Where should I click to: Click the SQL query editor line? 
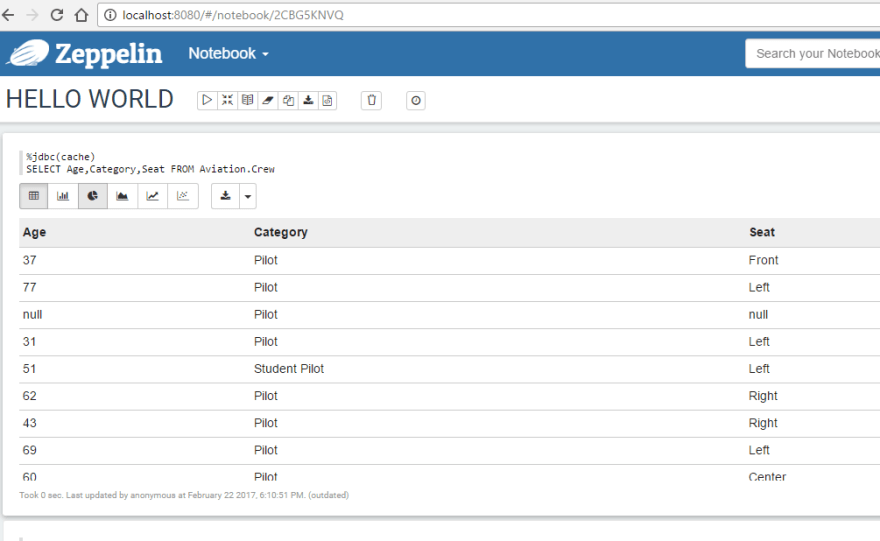tap(150, 169)
